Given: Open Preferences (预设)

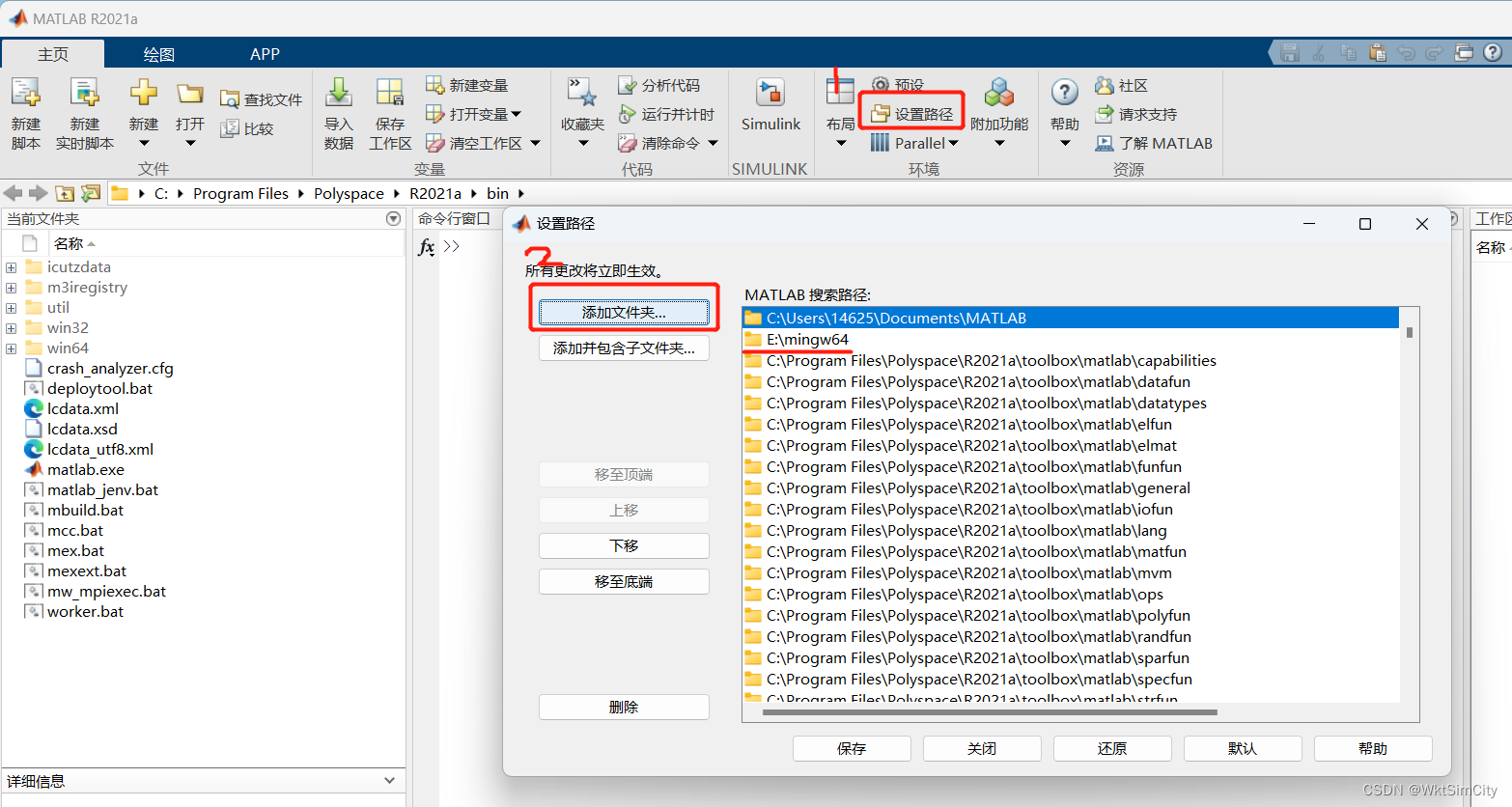Looking at the screenshot, I should [898, 85].
